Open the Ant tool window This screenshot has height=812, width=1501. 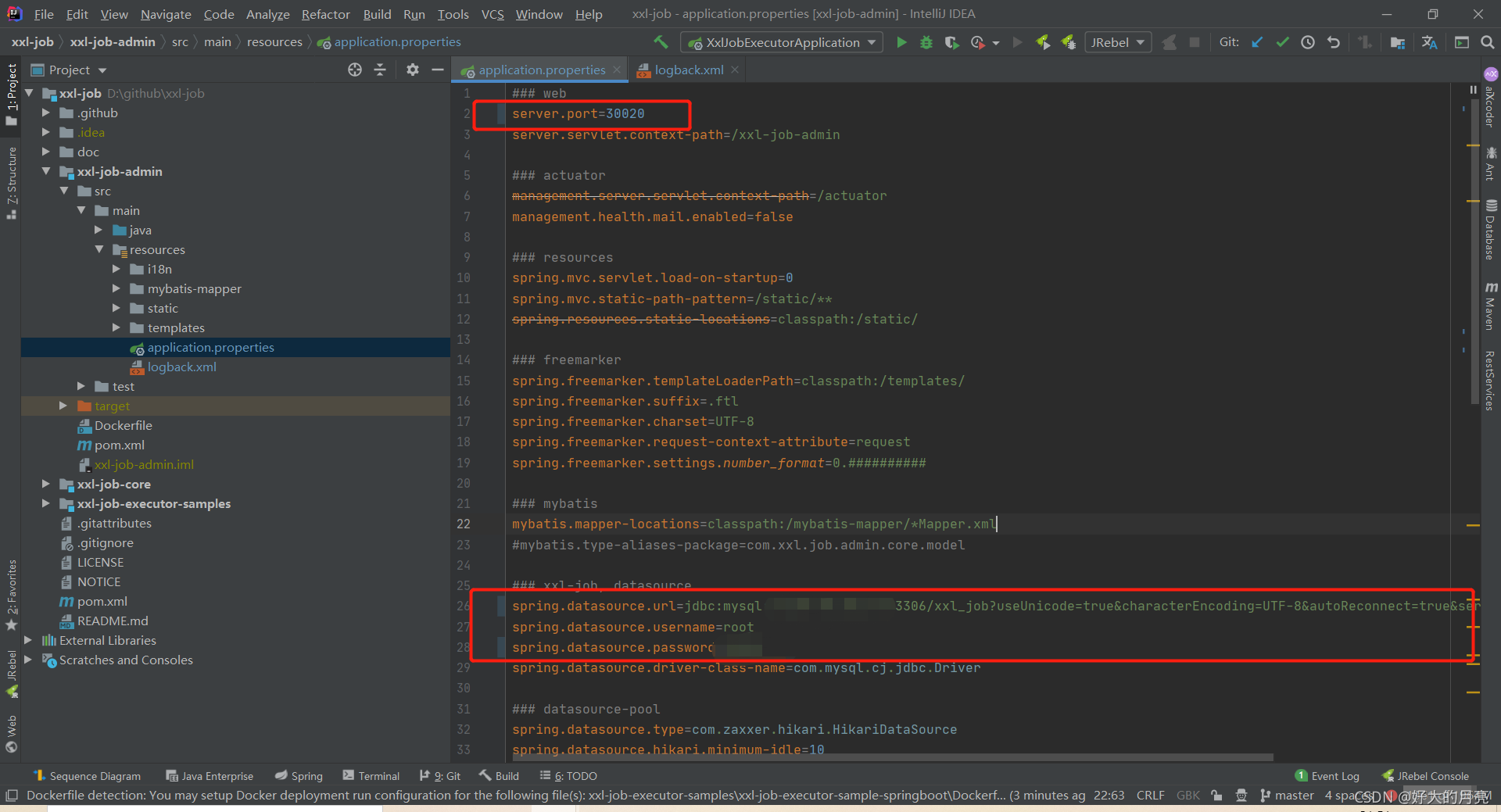pyautogui.click(x=1491, y=164)
